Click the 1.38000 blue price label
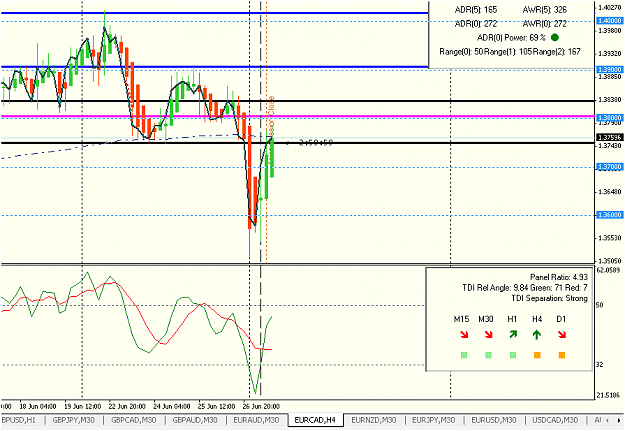Image resolution: width=625 pixels, height=431 pixels. click(609, 118)
